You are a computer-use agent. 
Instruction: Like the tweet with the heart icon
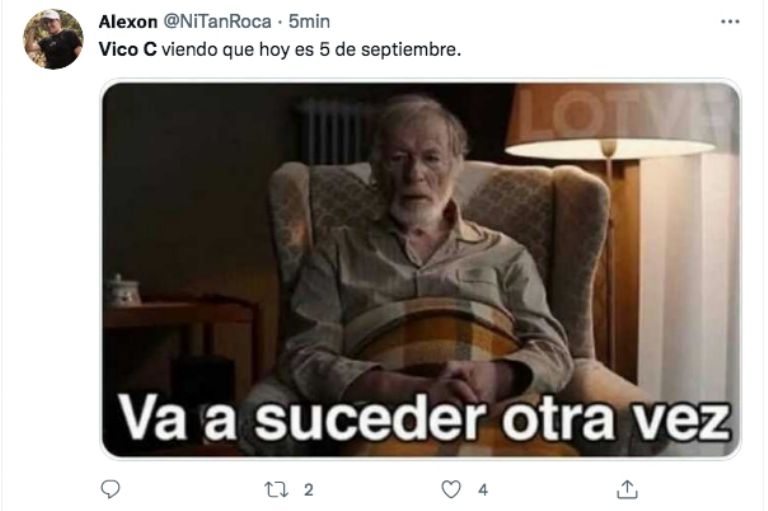pos(451,489)
